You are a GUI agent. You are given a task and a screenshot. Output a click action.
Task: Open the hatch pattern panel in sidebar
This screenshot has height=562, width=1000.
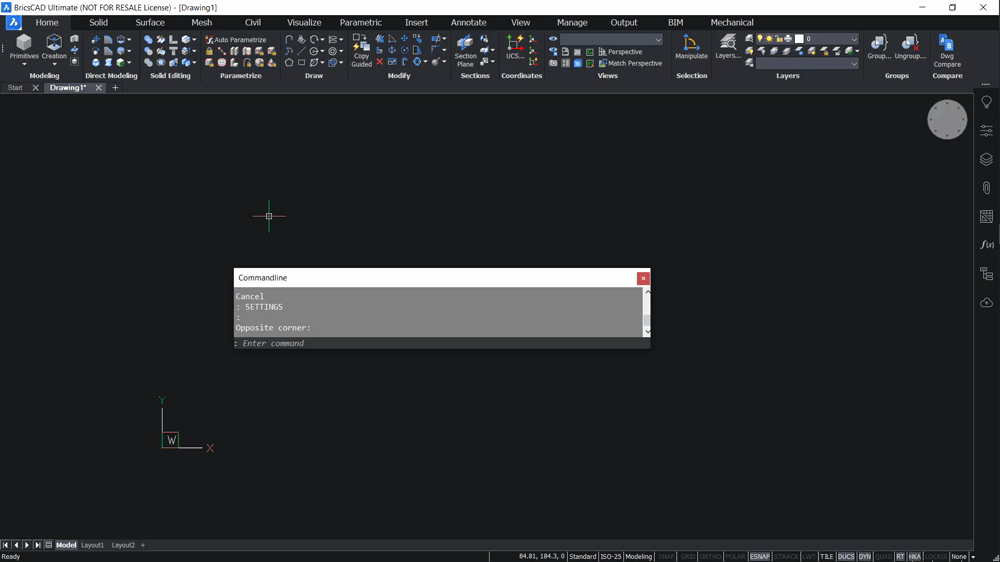pos(987,216)
